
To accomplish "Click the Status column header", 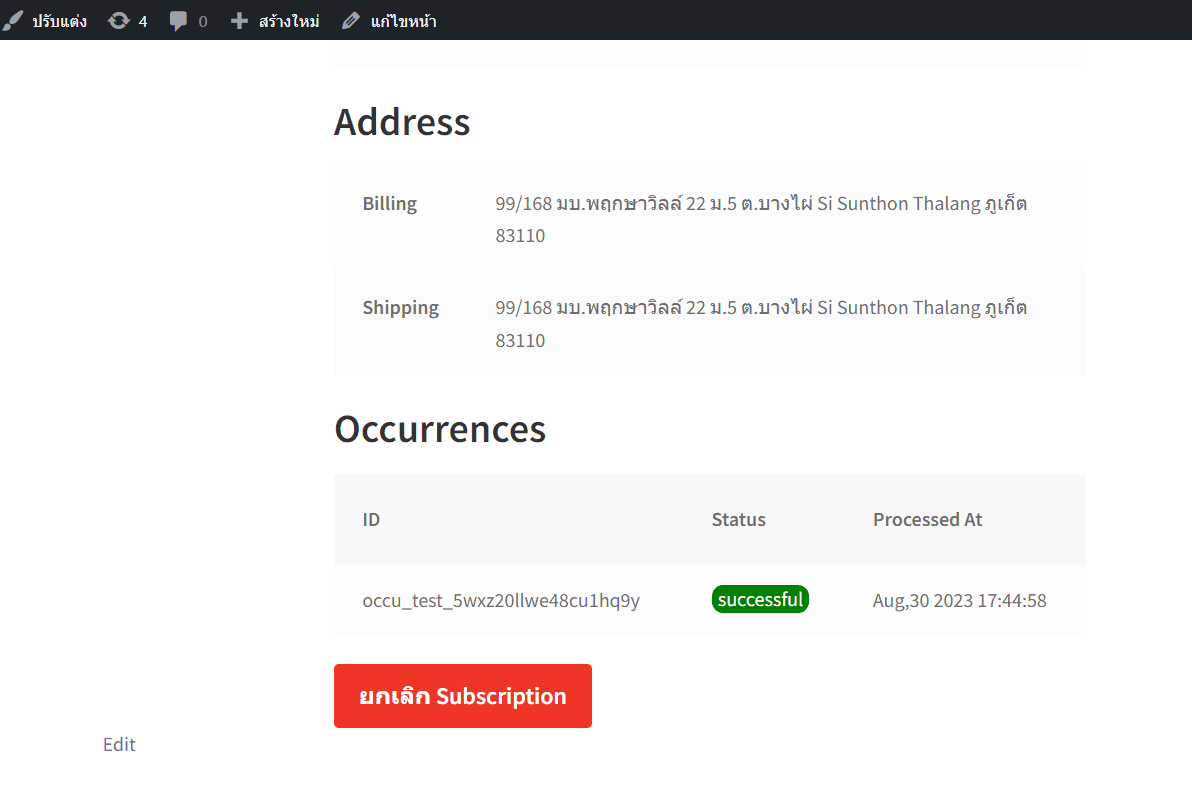I will (x=738, y=520).
